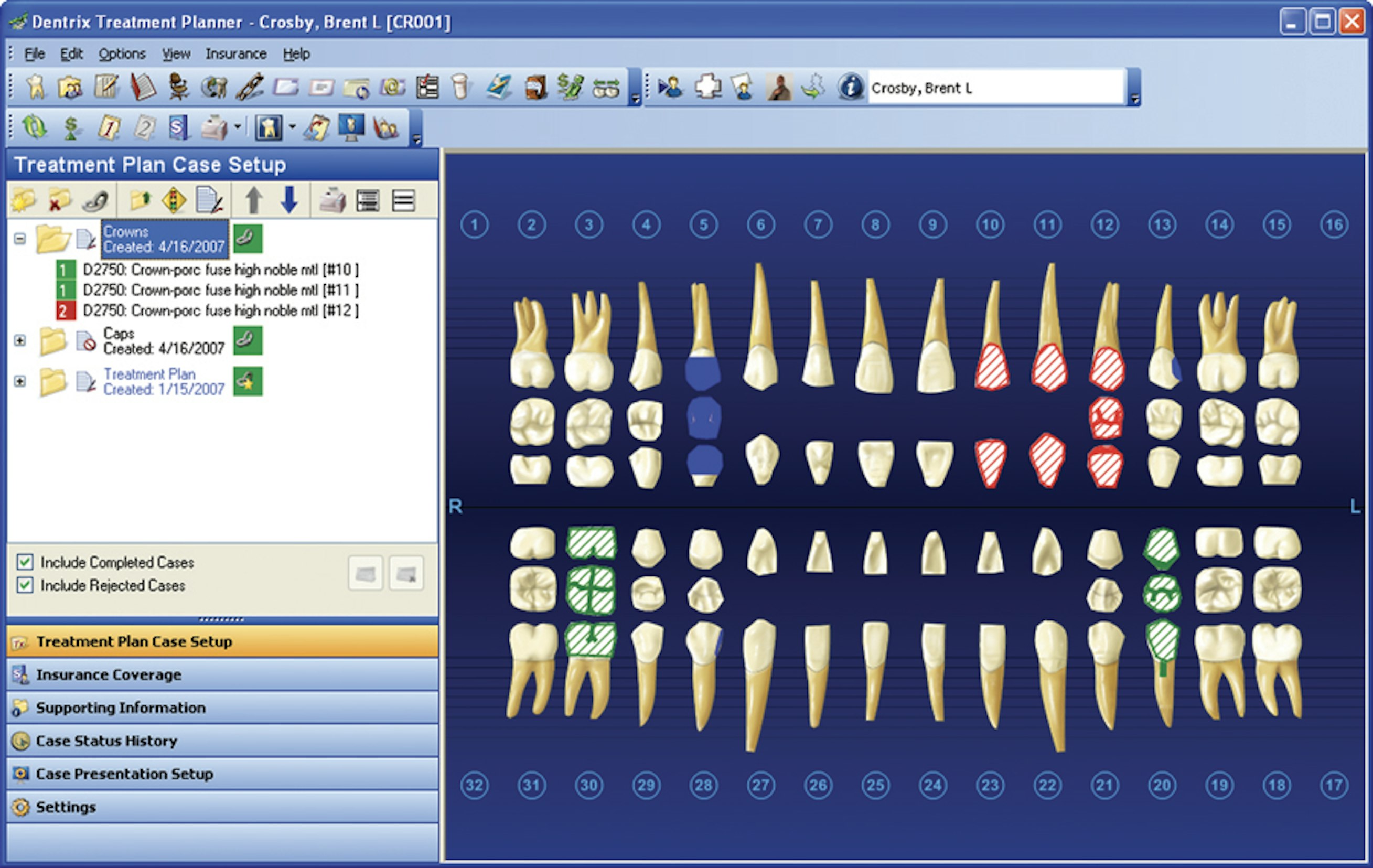
Task: Uncheck Include Completed Cases
Action: [25, 562]
